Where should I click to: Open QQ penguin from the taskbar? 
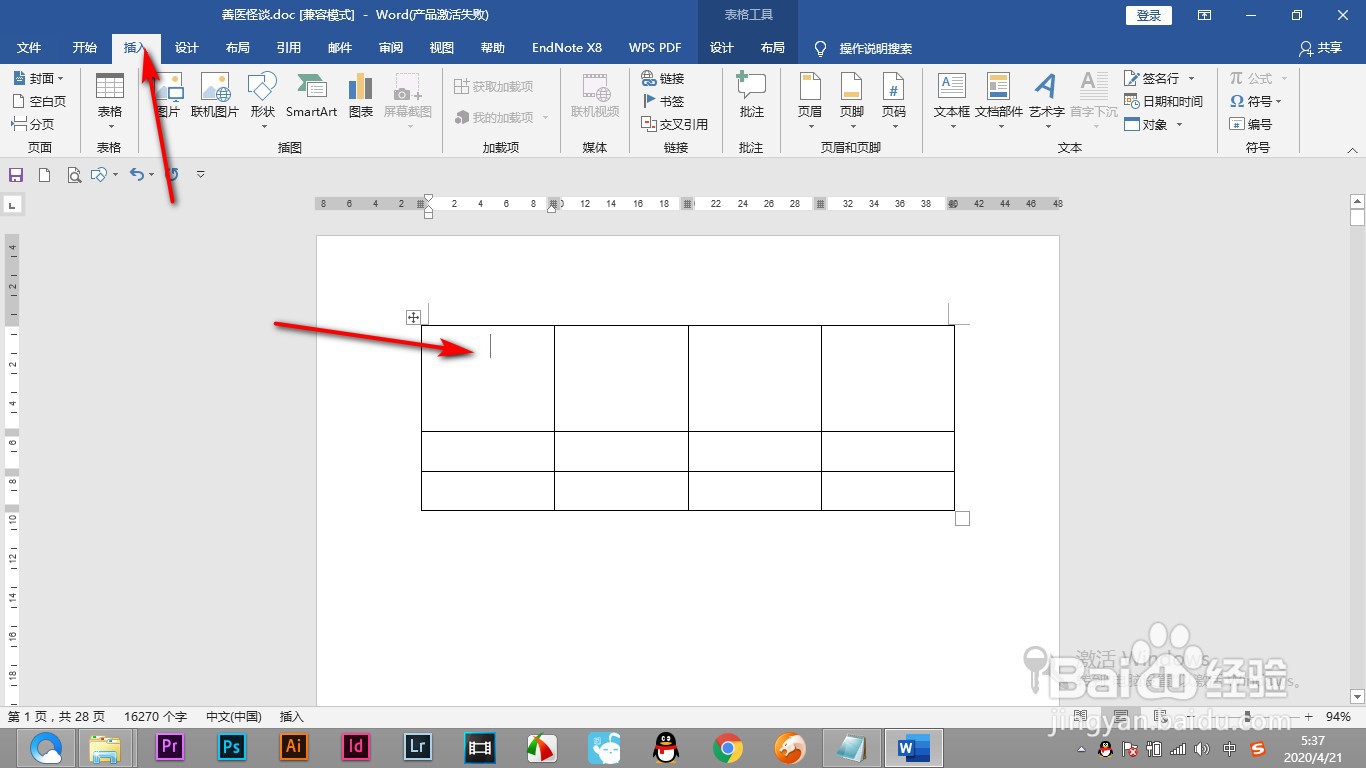665,747
